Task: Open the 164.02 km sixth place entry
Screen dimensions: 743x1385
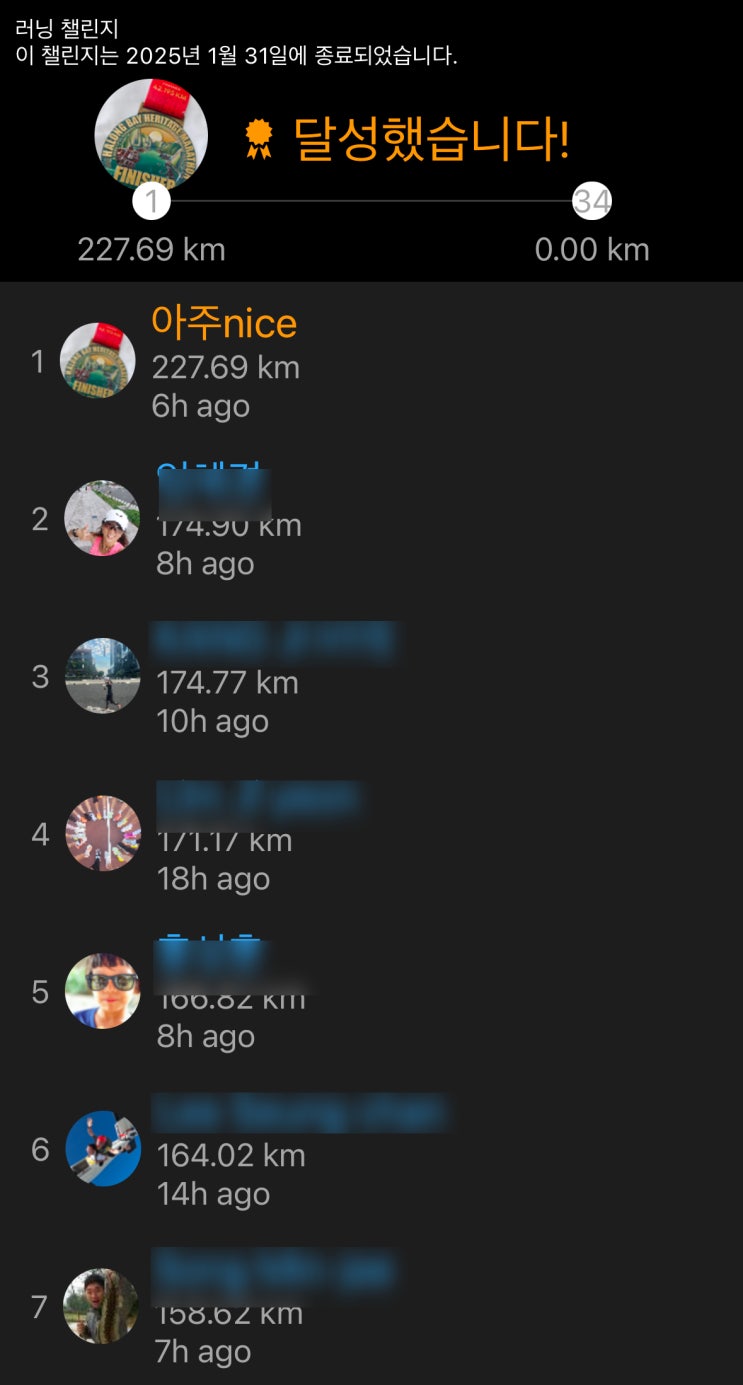Action: [231, 1156]
